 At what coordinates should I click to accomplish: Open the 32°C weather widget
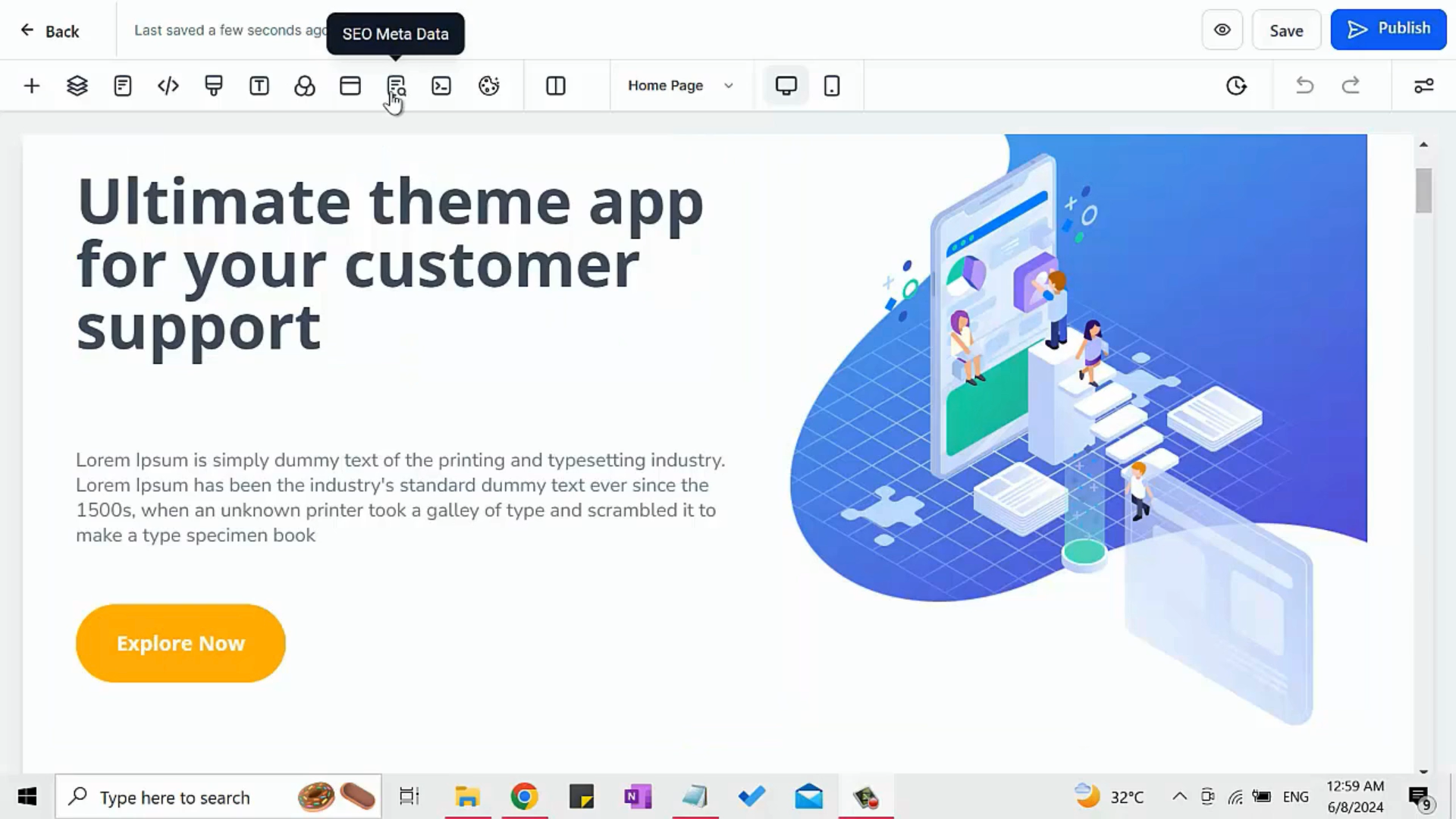(x=1109, y=797)
